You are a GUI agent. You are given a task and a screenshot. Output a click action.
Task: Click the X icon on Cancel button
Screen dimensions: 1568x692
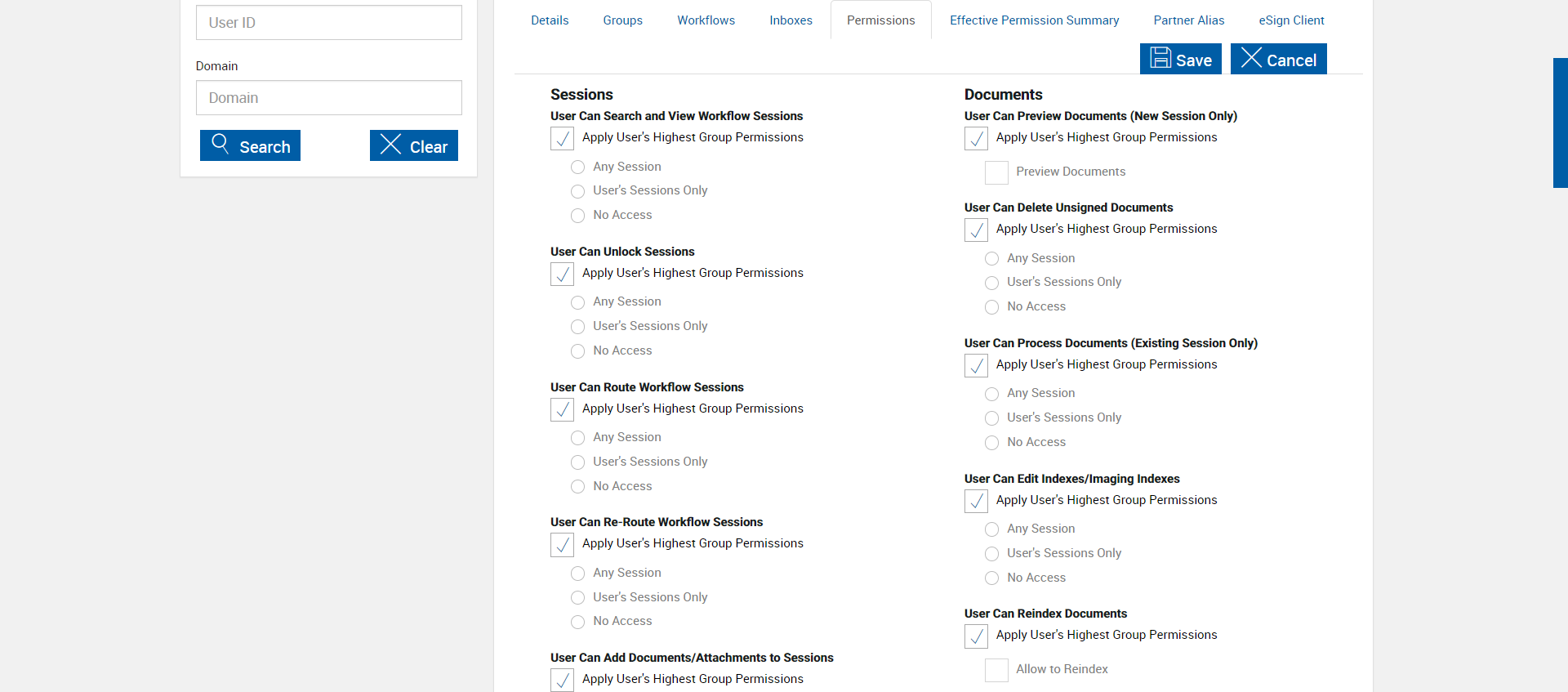(x=1251, y=58)
